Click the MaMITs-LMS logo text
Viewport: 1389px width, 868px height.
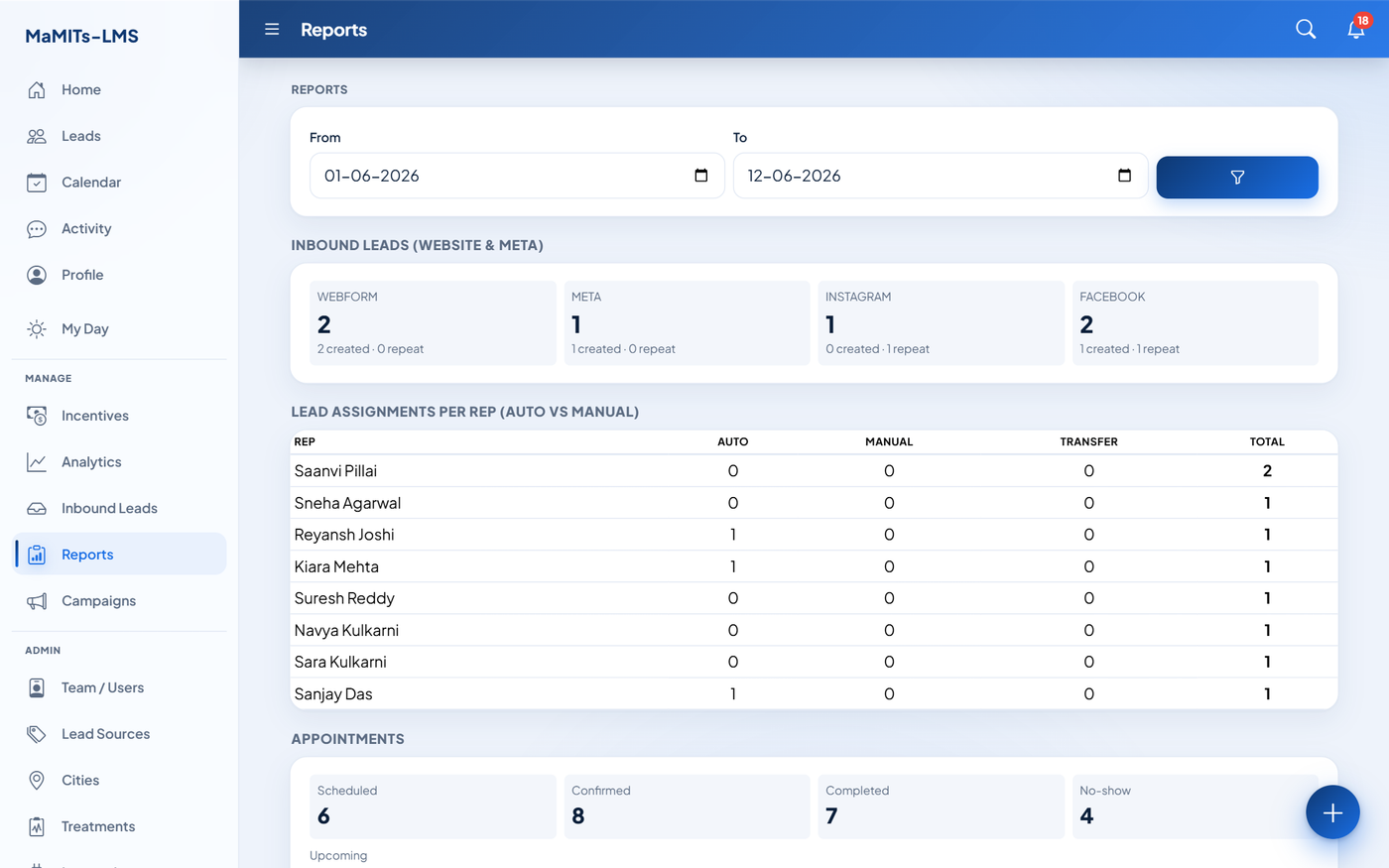point(81,36)
